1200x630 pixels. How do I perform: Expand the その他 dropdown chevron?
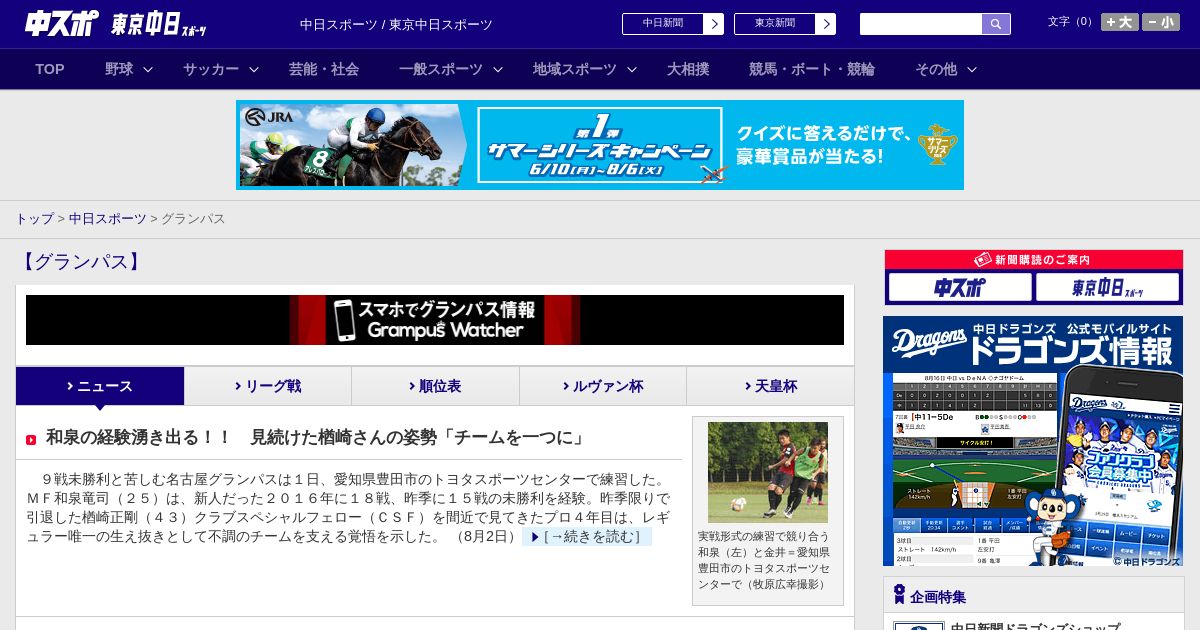pos(971,70)
